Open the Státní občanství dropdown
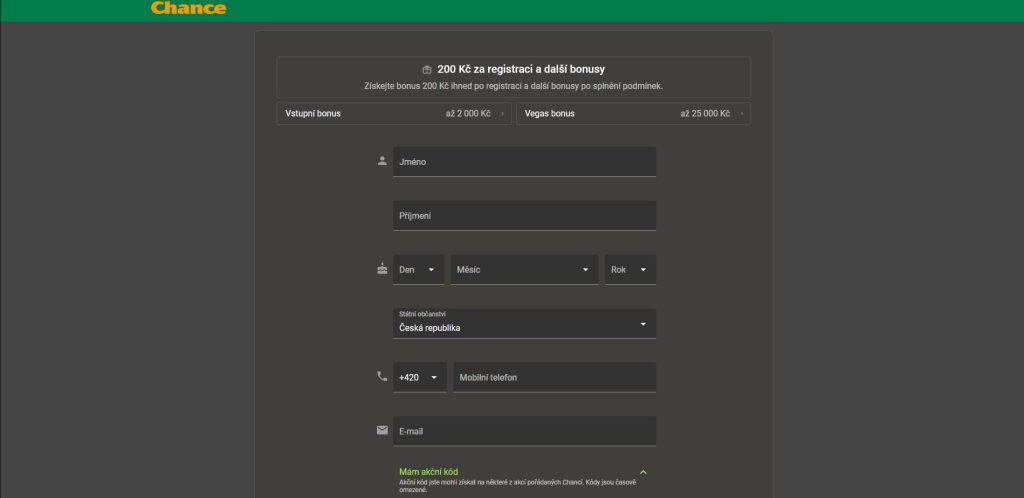The image size is (1024, 498). (524, 324)
